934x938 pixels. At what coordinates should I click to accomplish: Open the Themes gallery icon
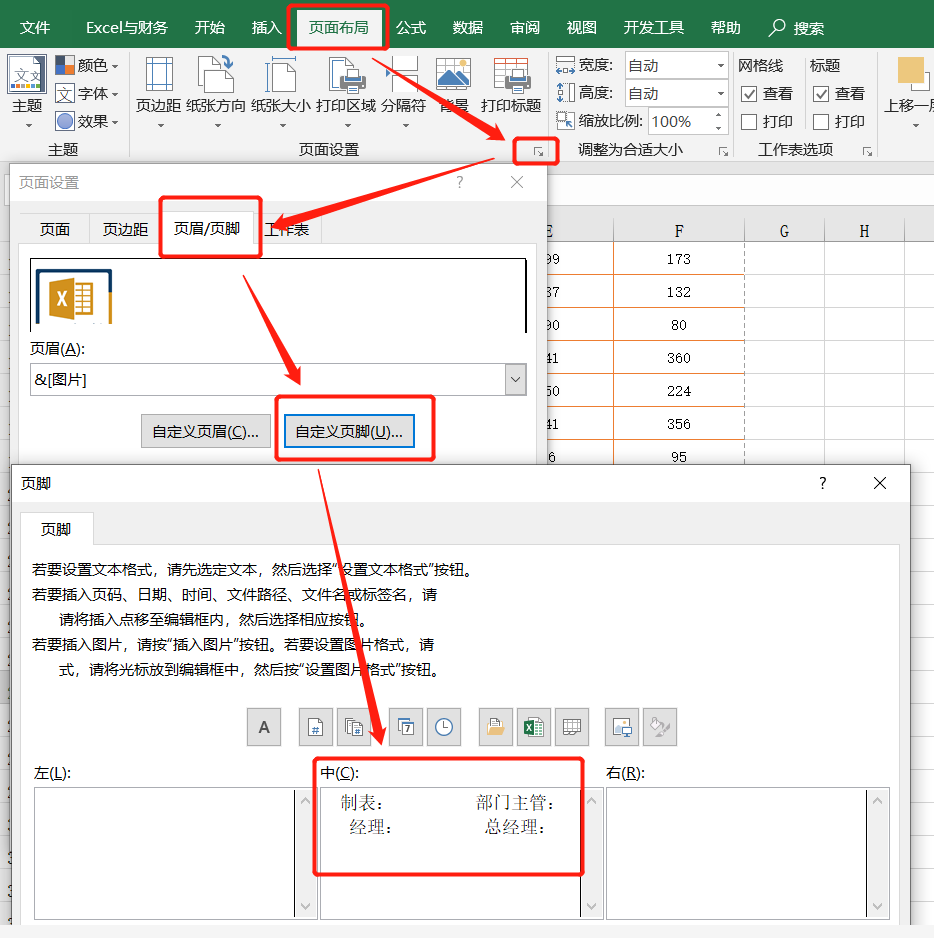27,75
